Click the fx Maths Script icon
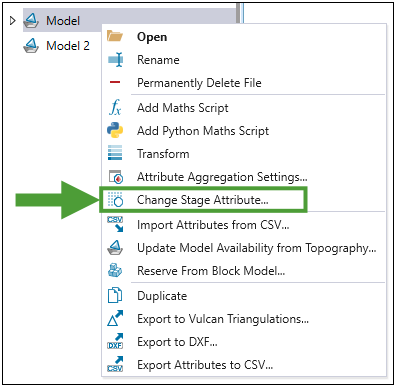Image resolution: width=395 pixels, height=387 pixels. [x=115, y=107]
